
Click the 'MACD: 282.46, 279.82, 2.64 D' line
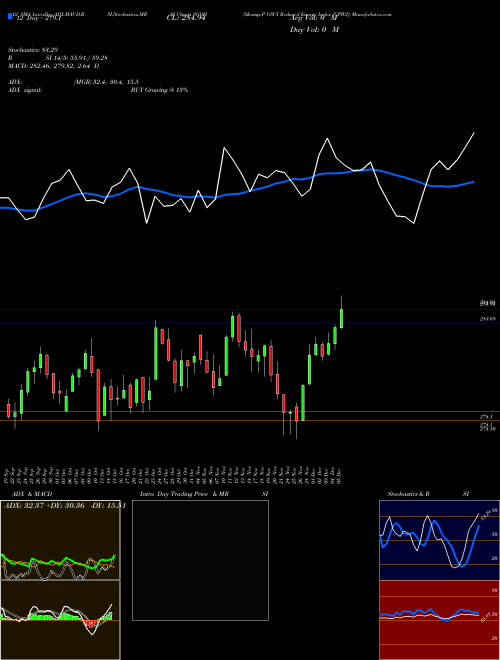(x=53, y=66)
